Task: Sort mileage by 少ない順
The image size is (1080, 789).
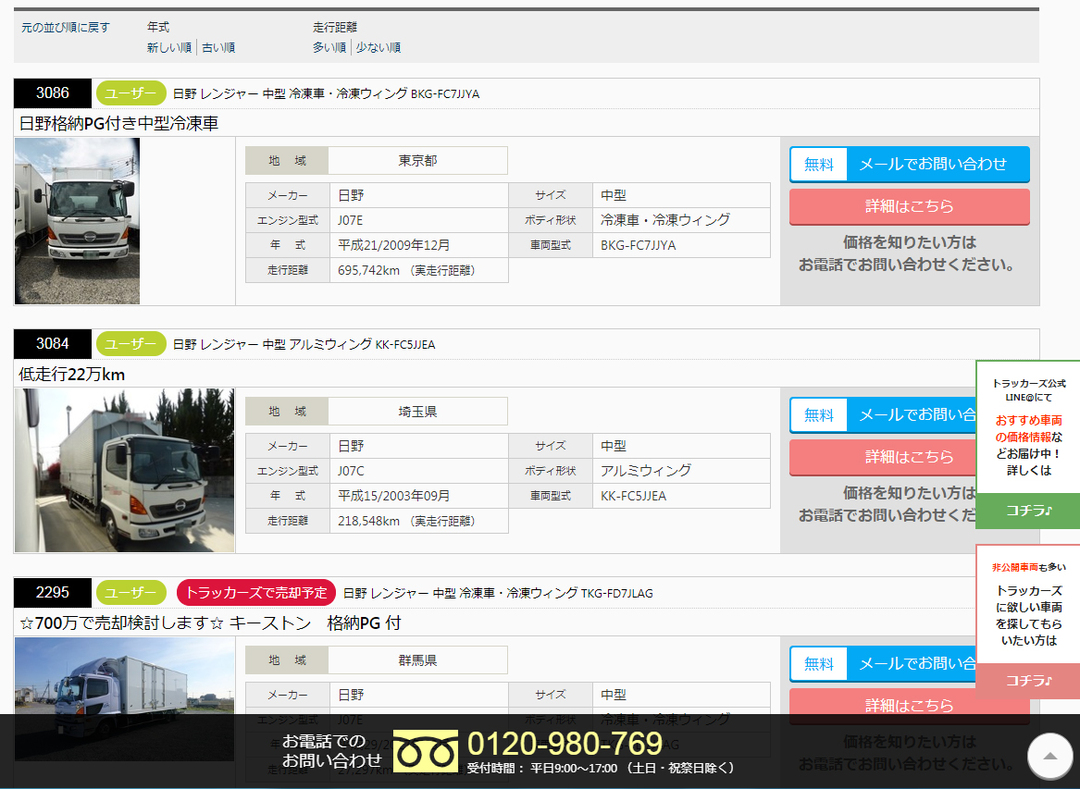Action: 378,48
